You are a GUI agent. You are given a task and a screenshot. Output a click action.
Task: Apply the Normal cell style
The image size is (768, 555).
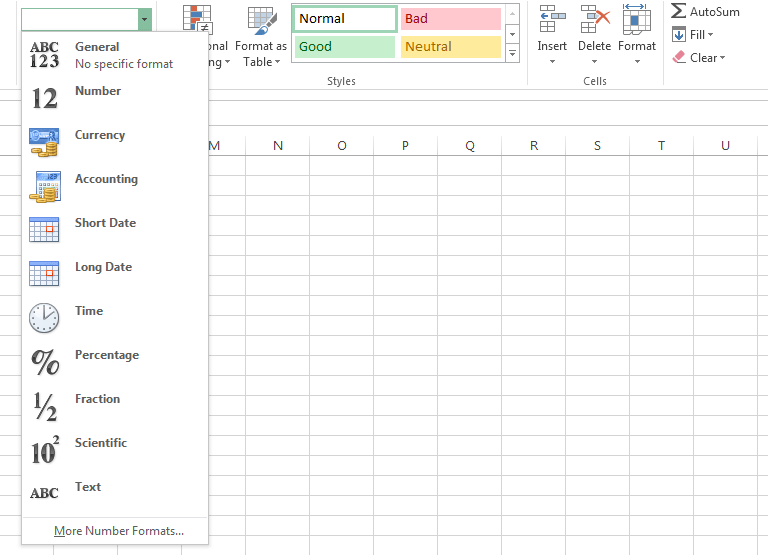pos(345,19)
